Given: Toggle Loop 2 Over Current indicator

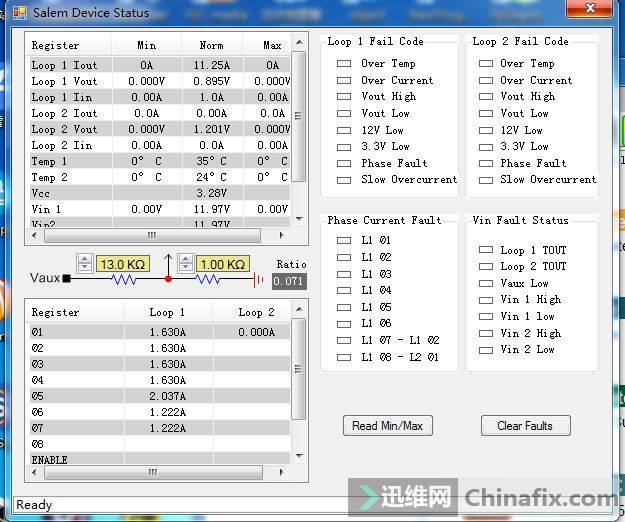Looking at the screenshot, I should [485, 80].
